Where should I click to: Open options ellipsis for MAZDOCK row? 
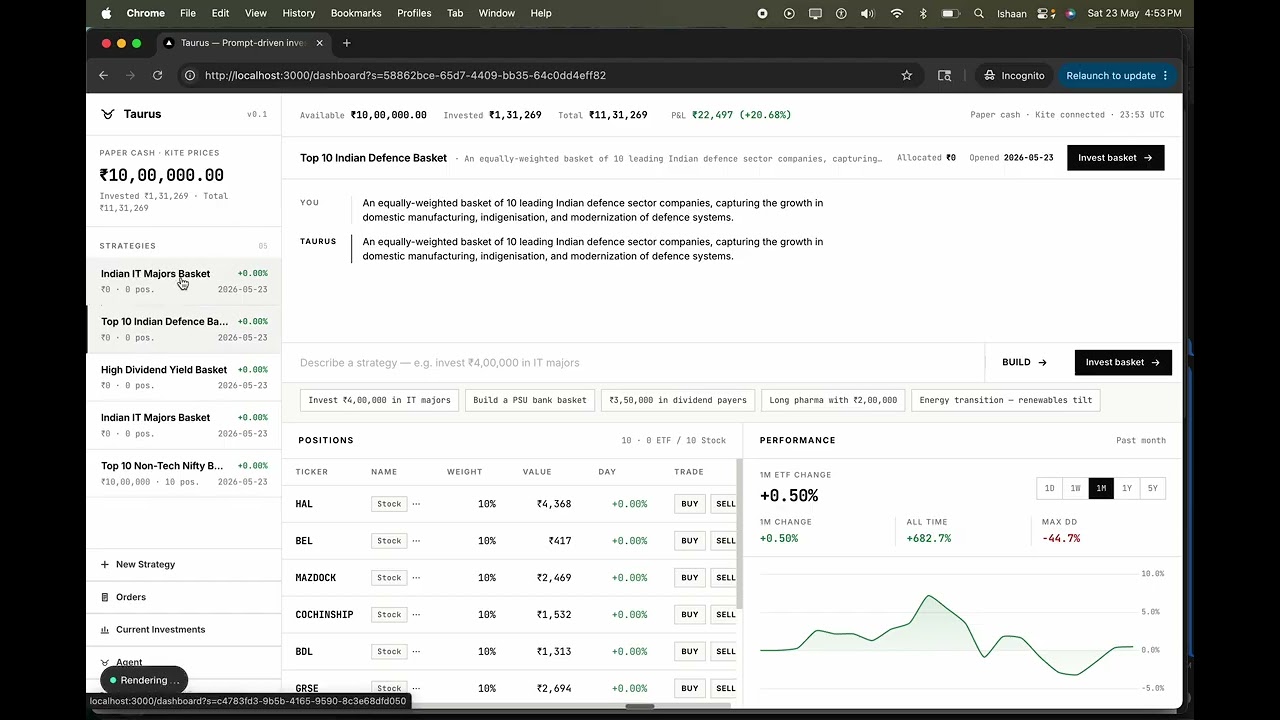[416, 578]
